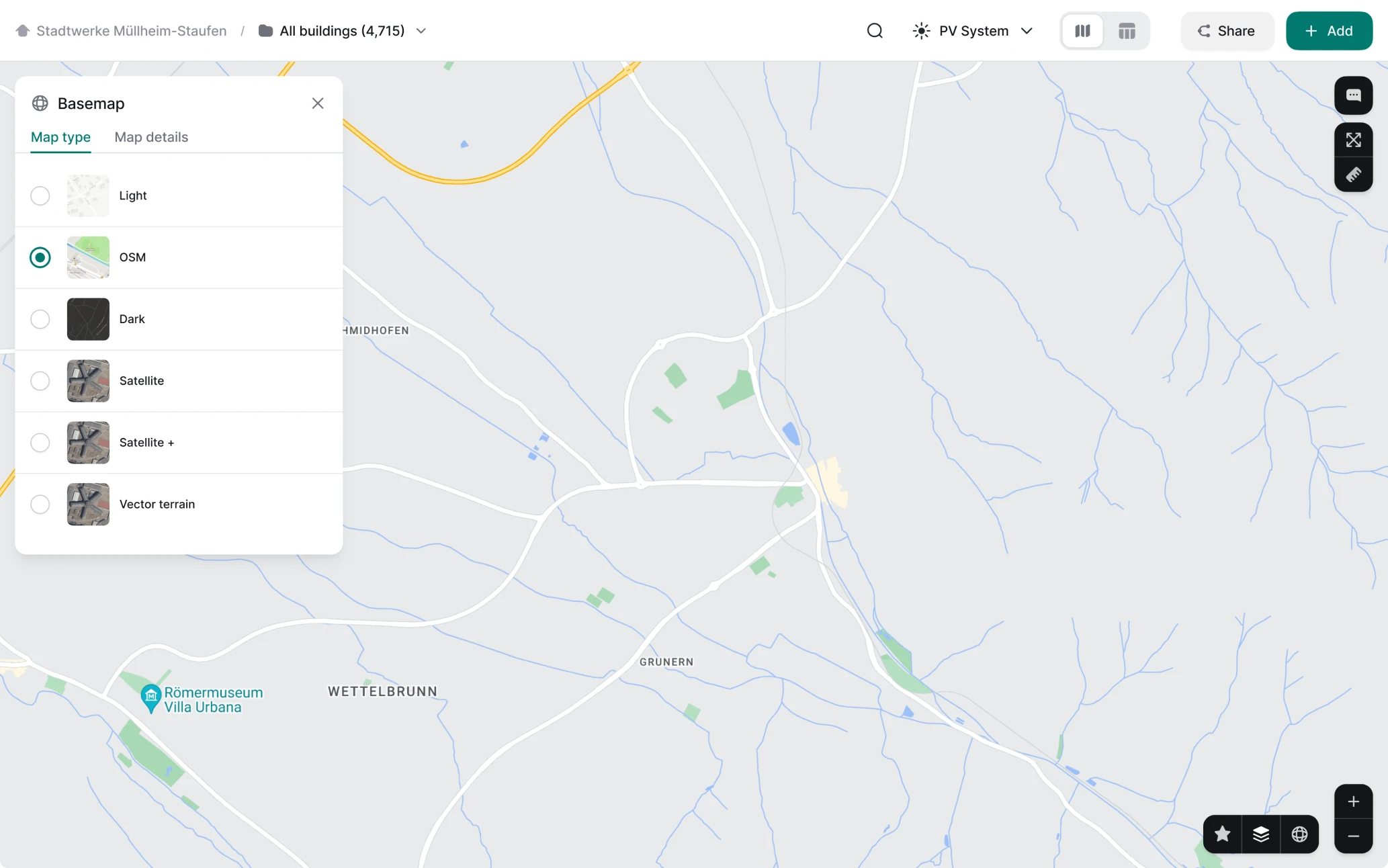Screen dimensions: 1388x868
Task: Zoom in with the plus button
Action: (1353, 801)
